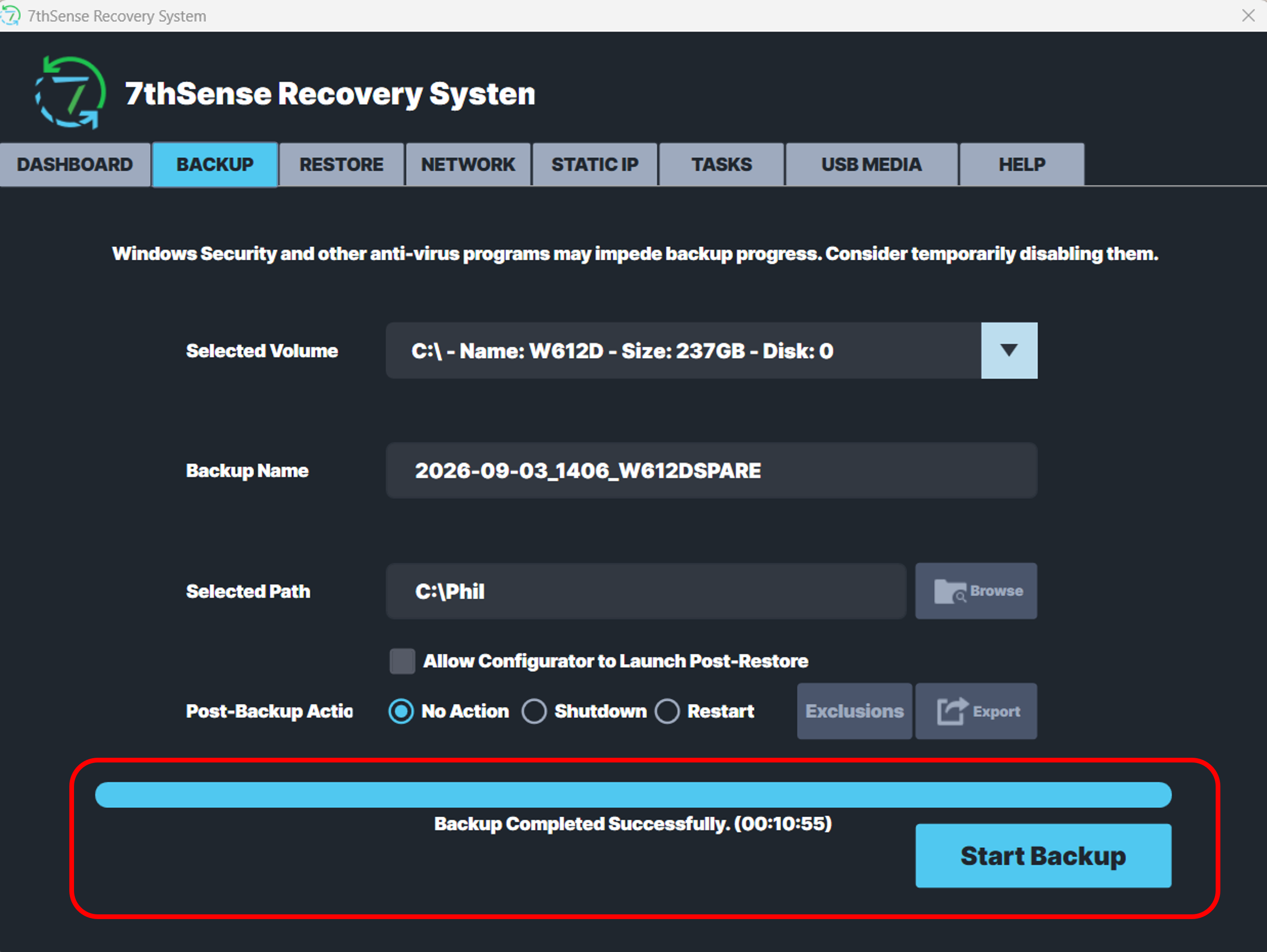Select the BACKUP tab
1267x952 pixels.
215,164
